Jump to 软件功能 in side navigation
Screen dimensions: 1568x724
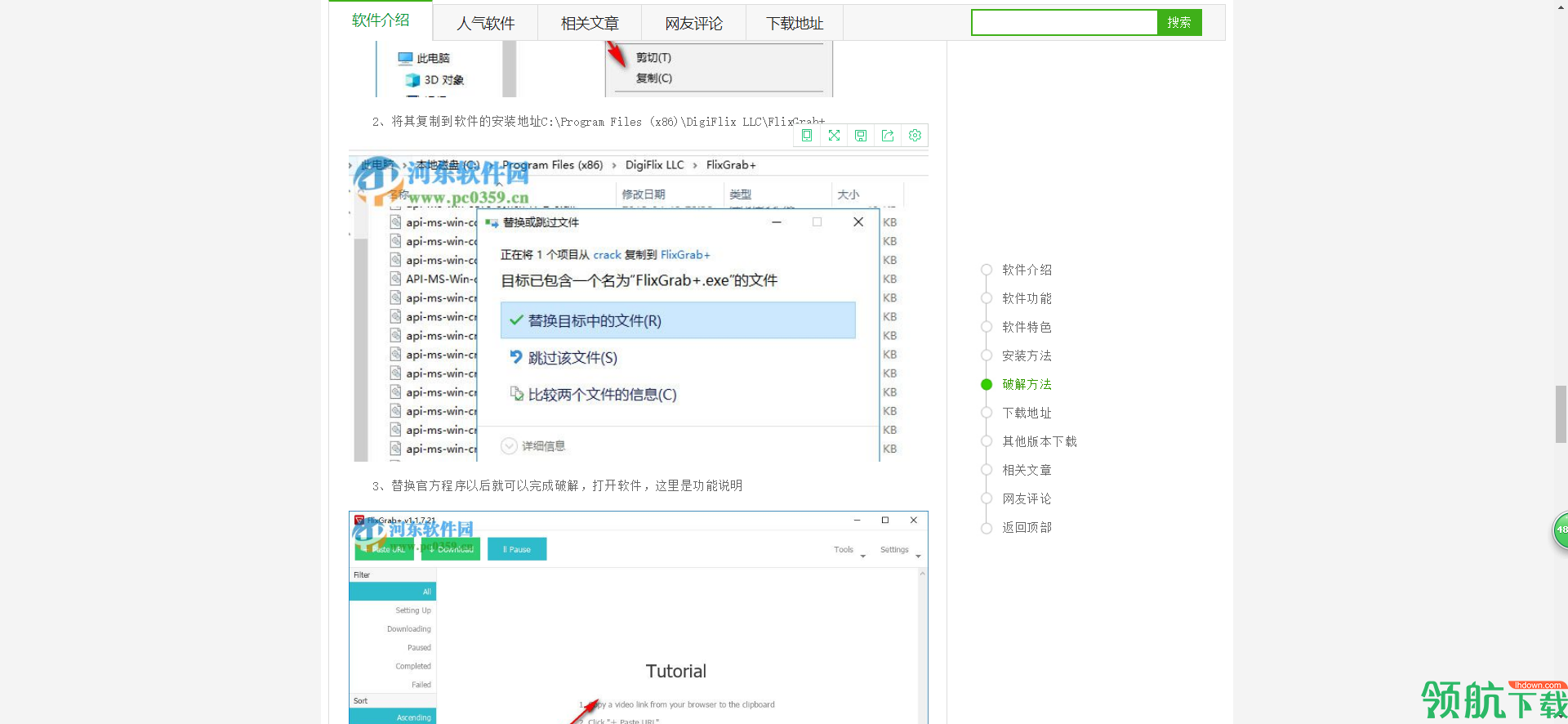[x=1027, y=298]
